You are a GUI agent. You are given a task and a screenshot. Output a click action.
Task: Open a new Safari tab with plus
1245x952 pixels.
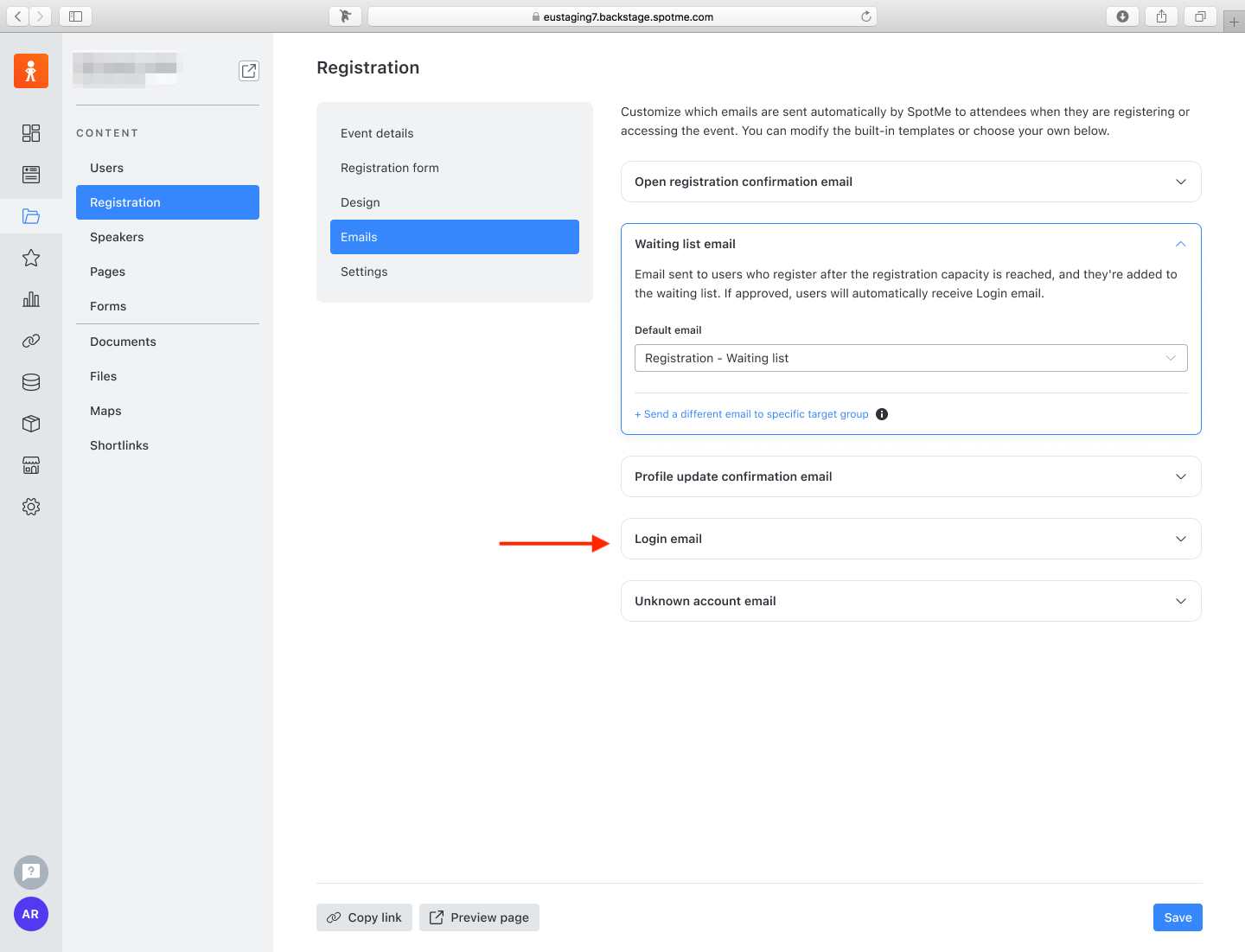1234,22
